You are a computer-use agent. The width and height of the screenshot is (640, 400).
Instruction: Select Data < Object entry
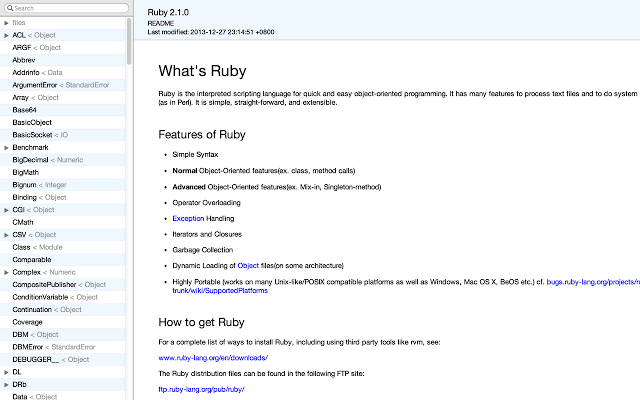(62, 396)
